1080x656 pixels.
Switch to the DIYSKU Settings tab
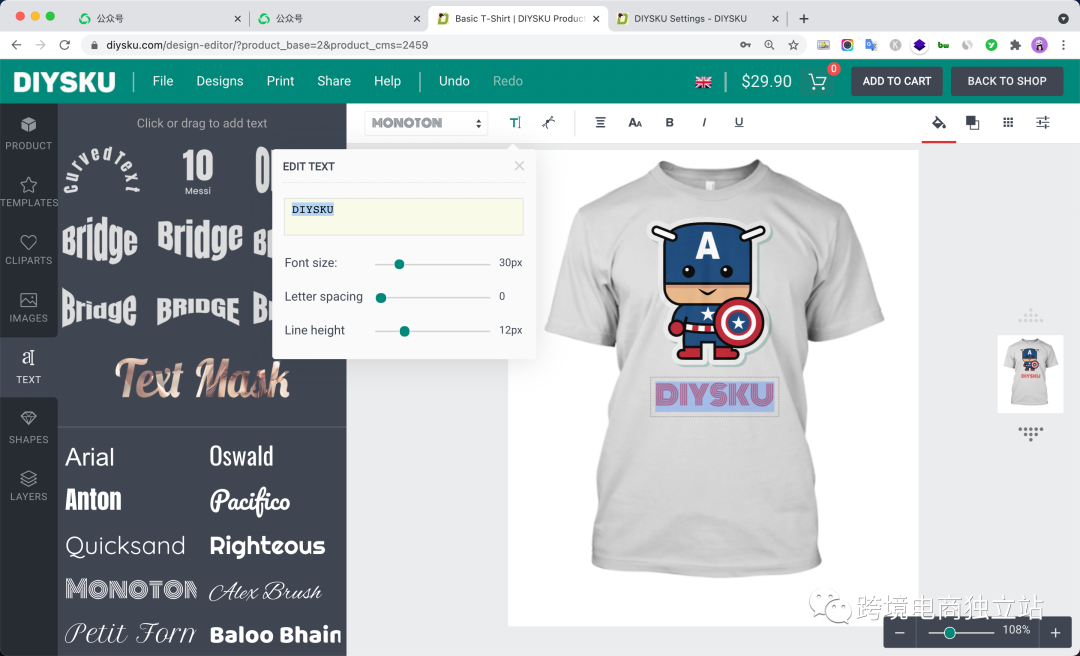pos(698,19)
